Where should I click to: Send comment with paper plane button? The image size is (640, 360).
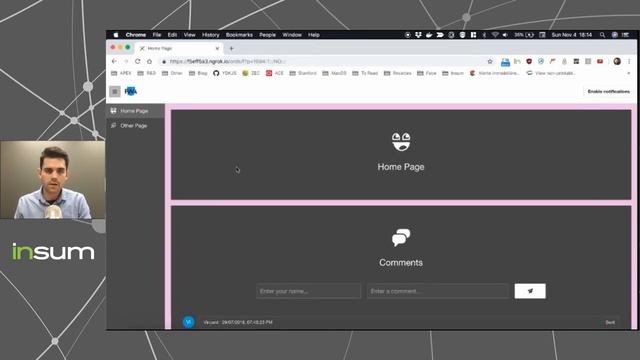coord(530,291)
